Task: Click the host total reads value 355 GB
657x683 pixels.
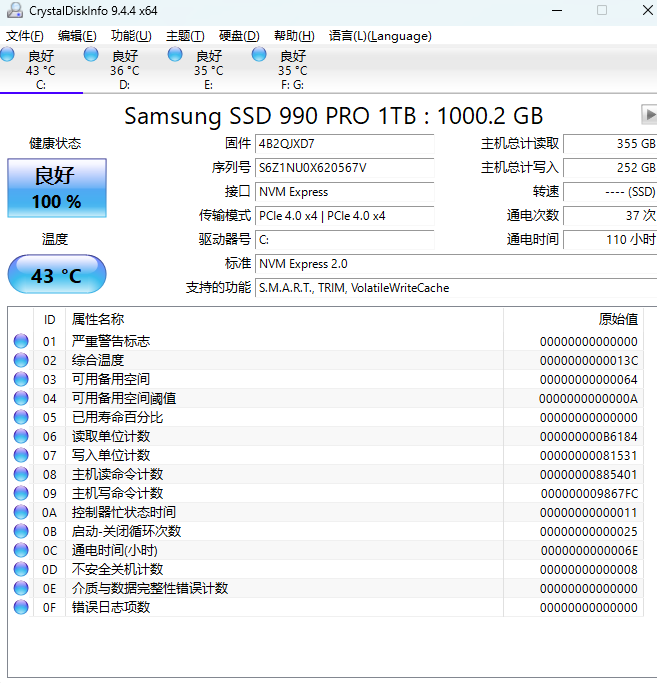Action: (x=610, y=144)
